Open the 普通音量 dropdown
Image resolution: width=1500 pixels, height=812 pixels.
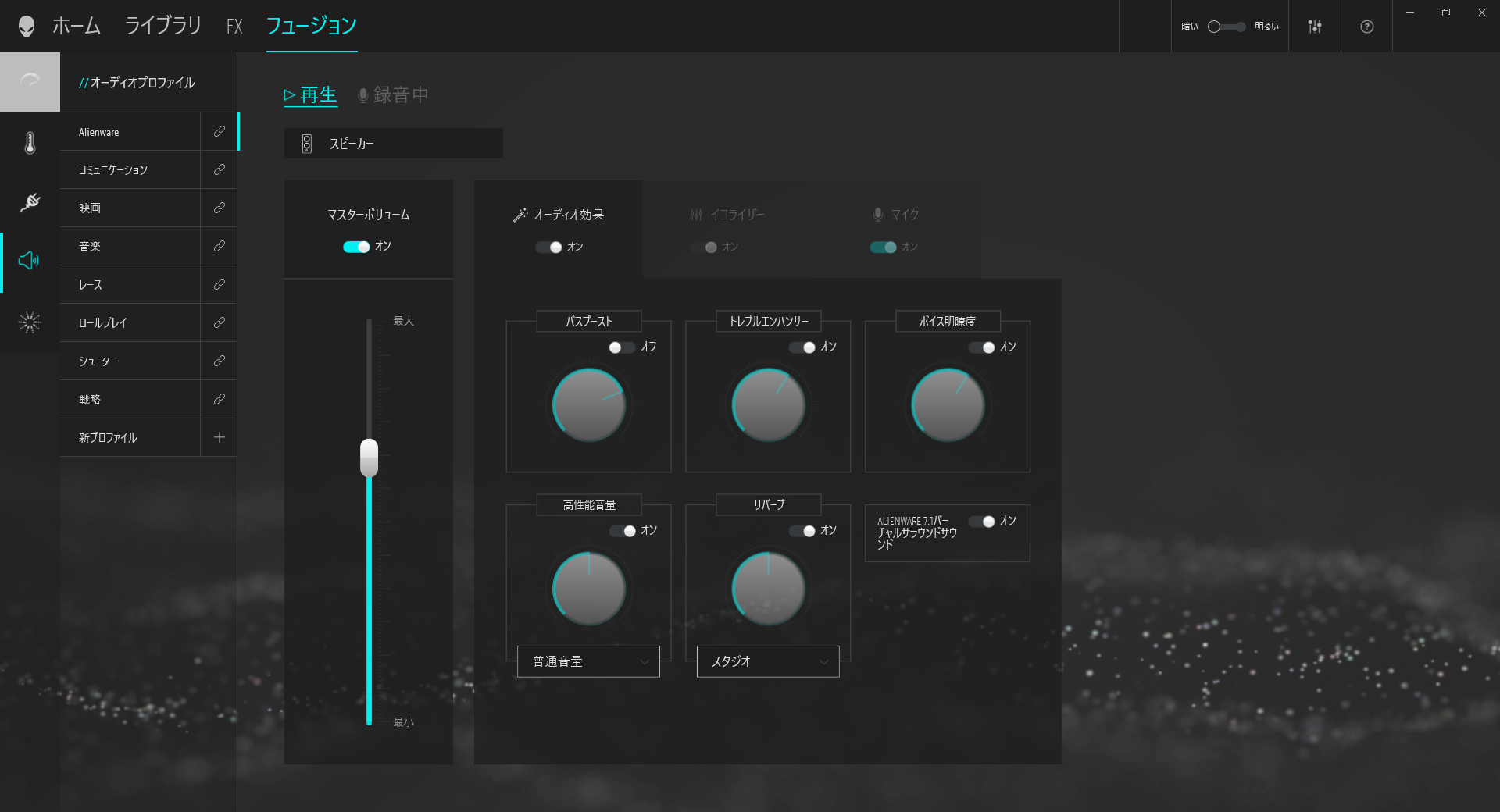587,661
